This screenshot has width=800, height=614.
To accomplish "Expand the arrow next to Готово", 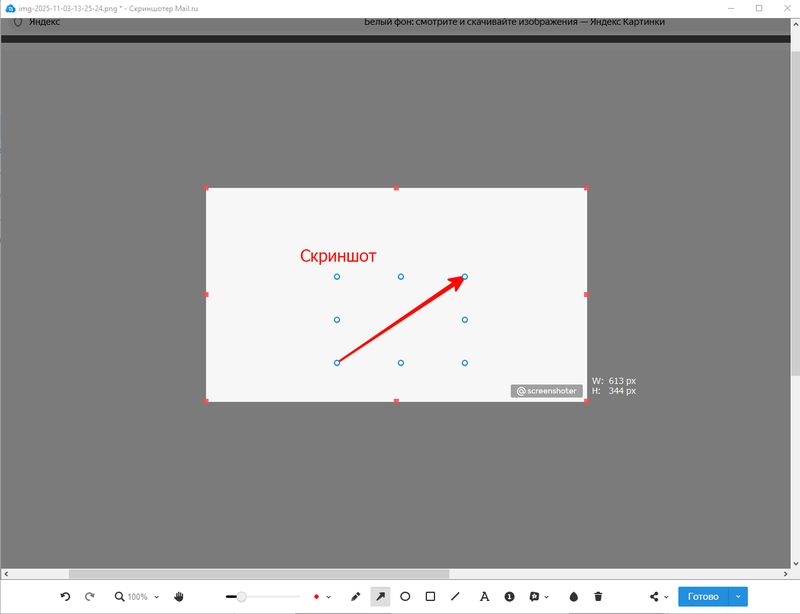I will tap(738, 597).
